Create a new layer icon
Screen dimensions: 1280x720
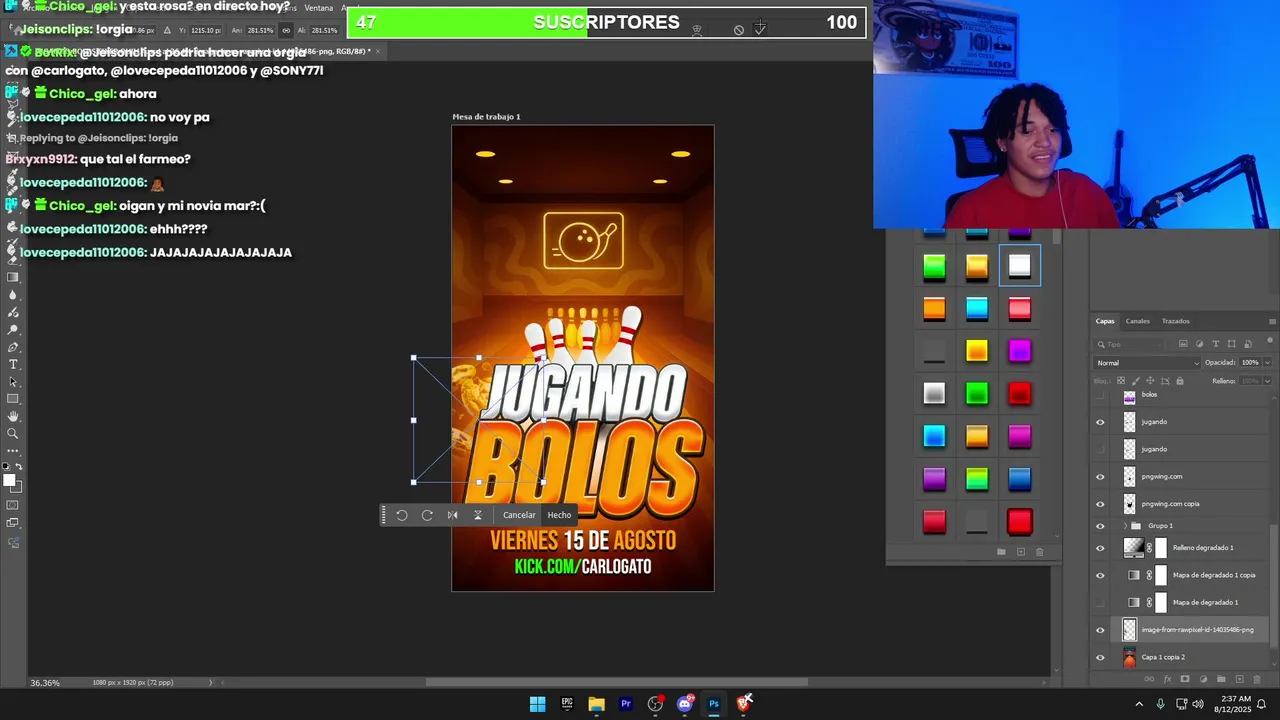click(x=1239, y=679)
